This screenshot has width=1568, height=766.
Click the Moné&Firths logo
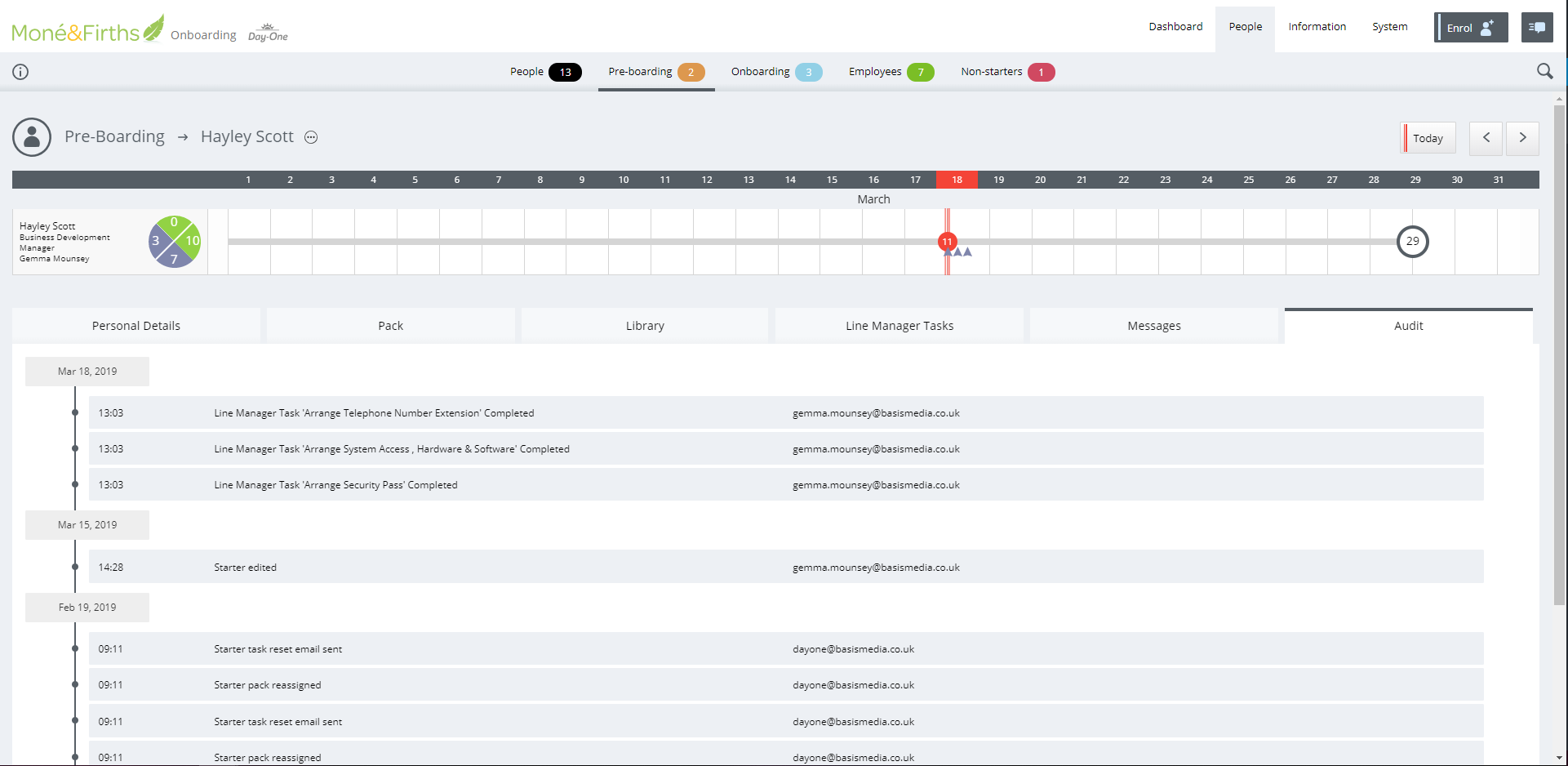(x=87, y=30)
